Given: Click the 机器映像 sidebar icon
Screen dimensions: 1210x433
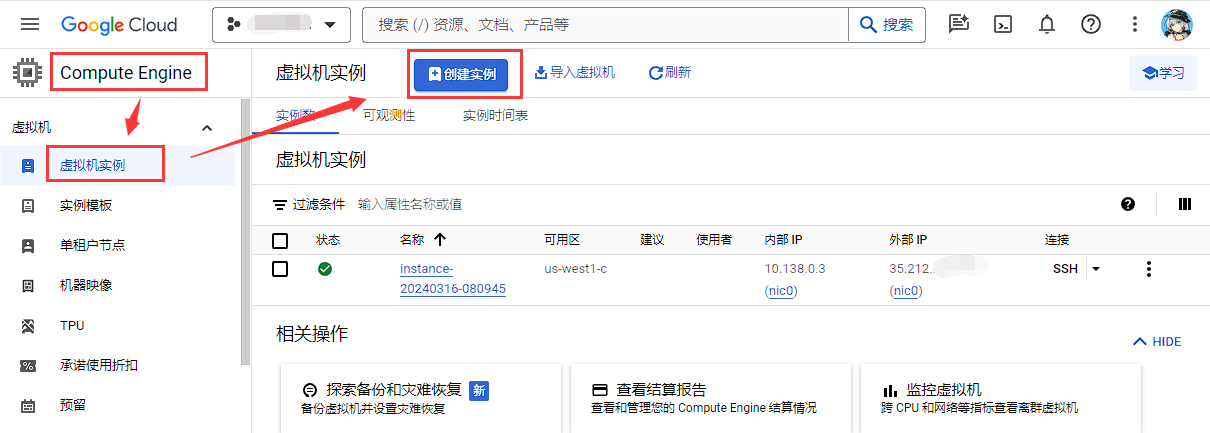Looking at the screenshot, I should point(28,285).
